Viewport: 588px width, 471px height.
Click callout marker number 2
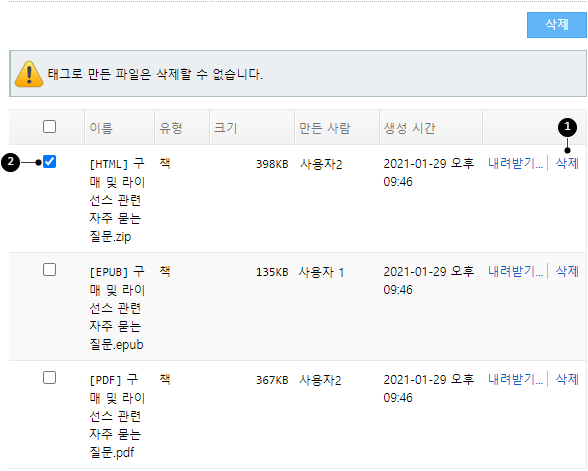tap(10, 162)
